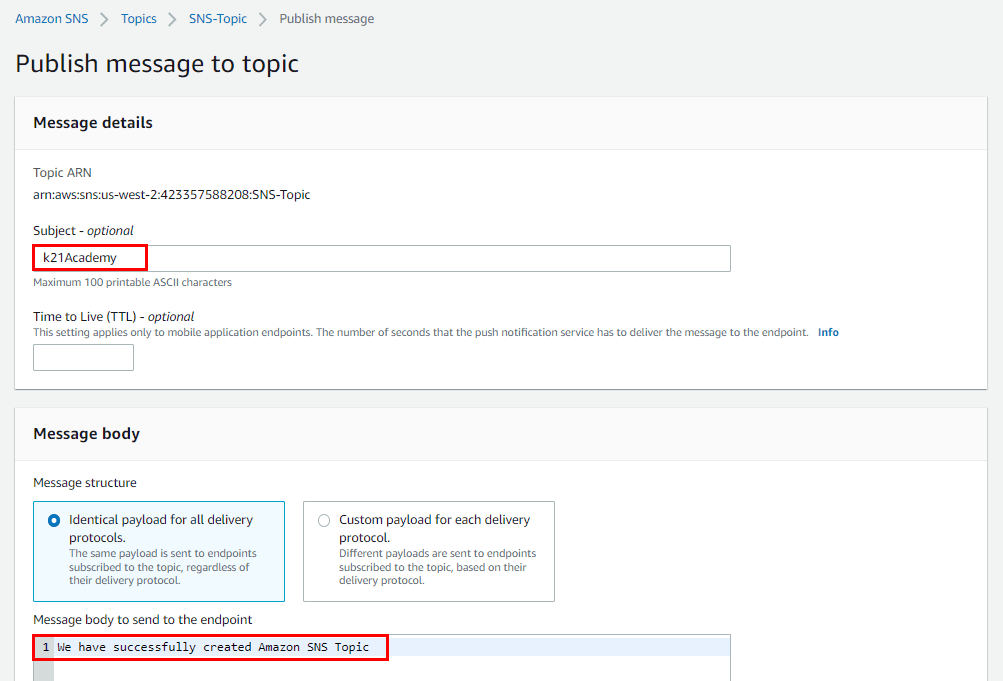Click the chevron before Publish message breadcrumb
This screenshot has width=1003, height=681.
263,19
